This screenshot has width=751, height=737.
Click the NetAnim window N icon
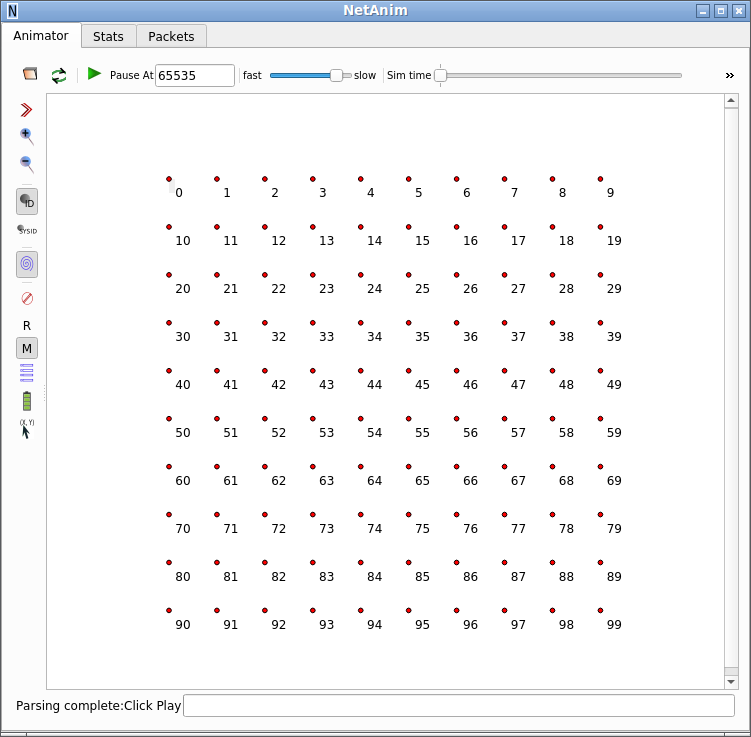coord(12,11)
